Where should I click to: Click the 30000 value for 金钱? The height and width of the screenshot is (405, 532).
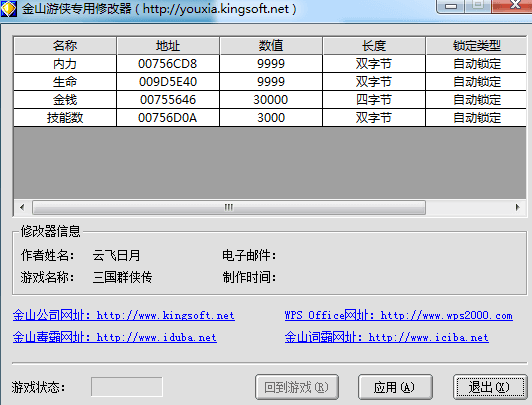tap(271, 100)
